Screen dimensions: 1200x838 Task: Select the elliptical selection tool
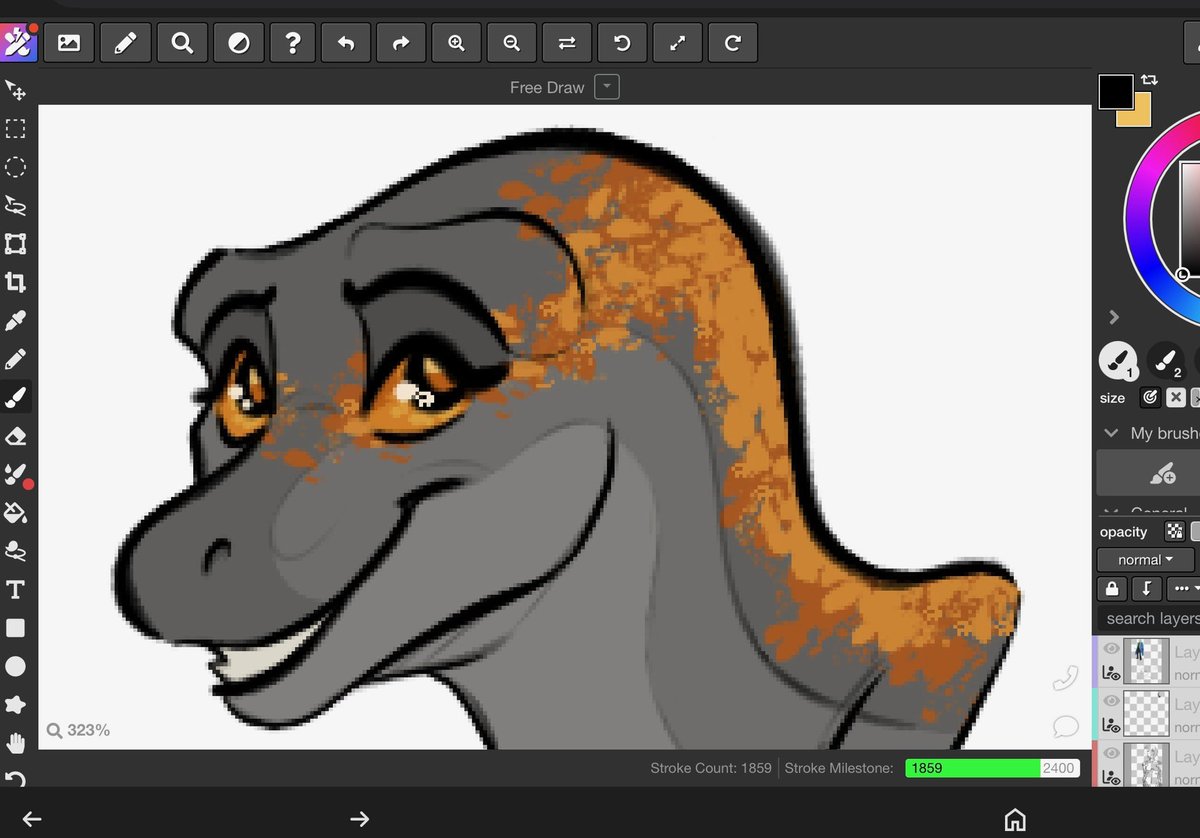click(x=15, y=167)
